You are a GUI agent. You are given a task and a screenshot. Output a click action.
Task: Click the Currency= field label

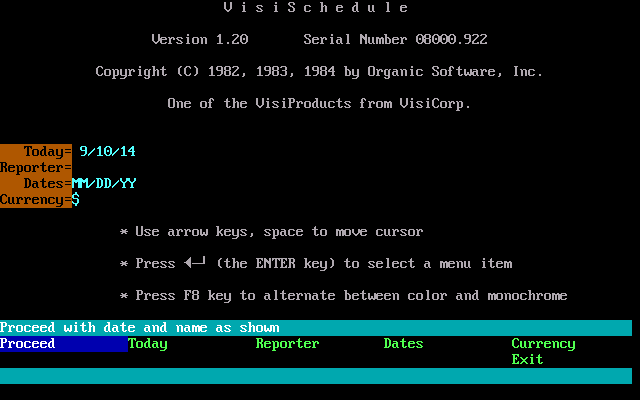36,199
